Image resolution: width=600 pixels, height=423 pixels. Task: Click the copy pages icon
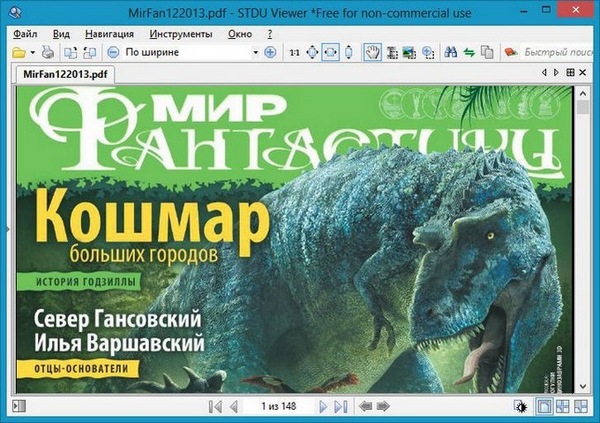(487, 52)
